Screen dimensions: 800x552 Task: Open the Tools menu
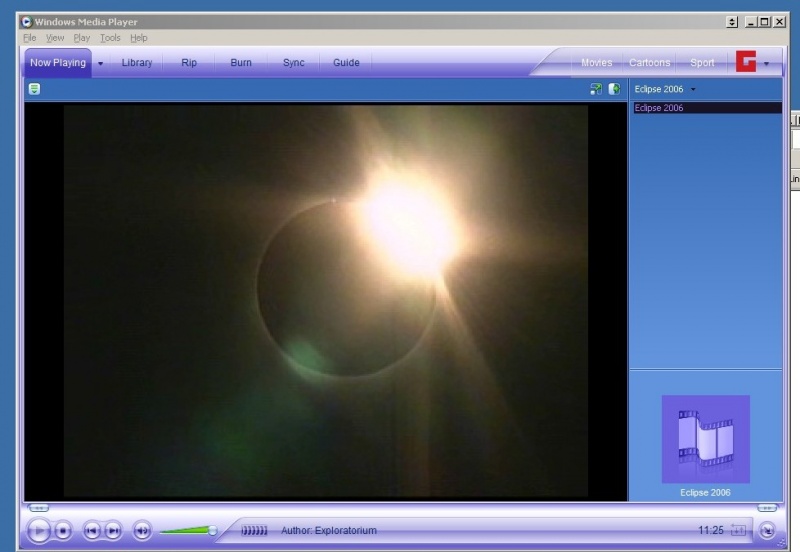(110, 38)
